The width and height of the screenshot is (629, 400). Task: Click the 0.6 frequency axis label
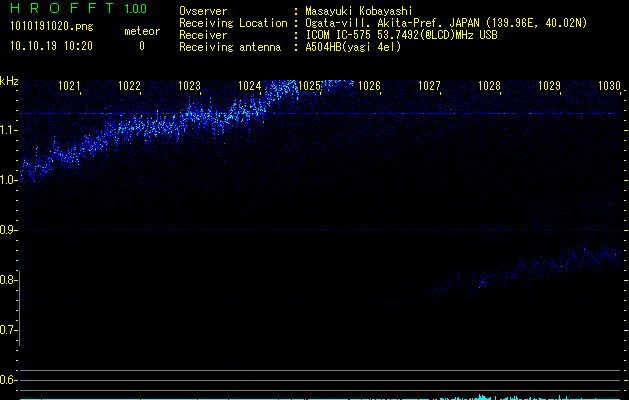pyautogui.click(x=8, y=380)
